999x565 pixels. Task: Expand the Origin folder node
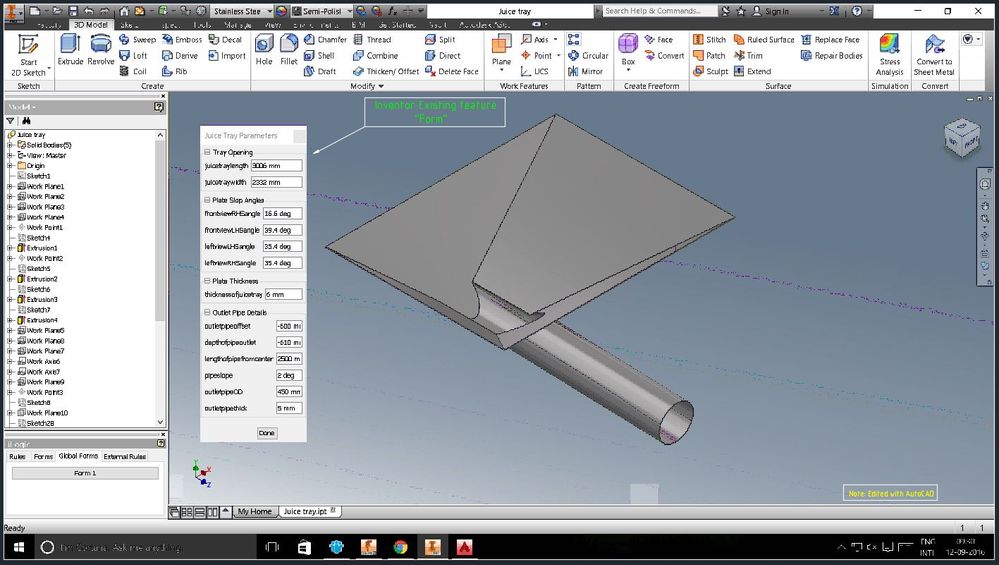pyautogui.click(x=10, y=166)
